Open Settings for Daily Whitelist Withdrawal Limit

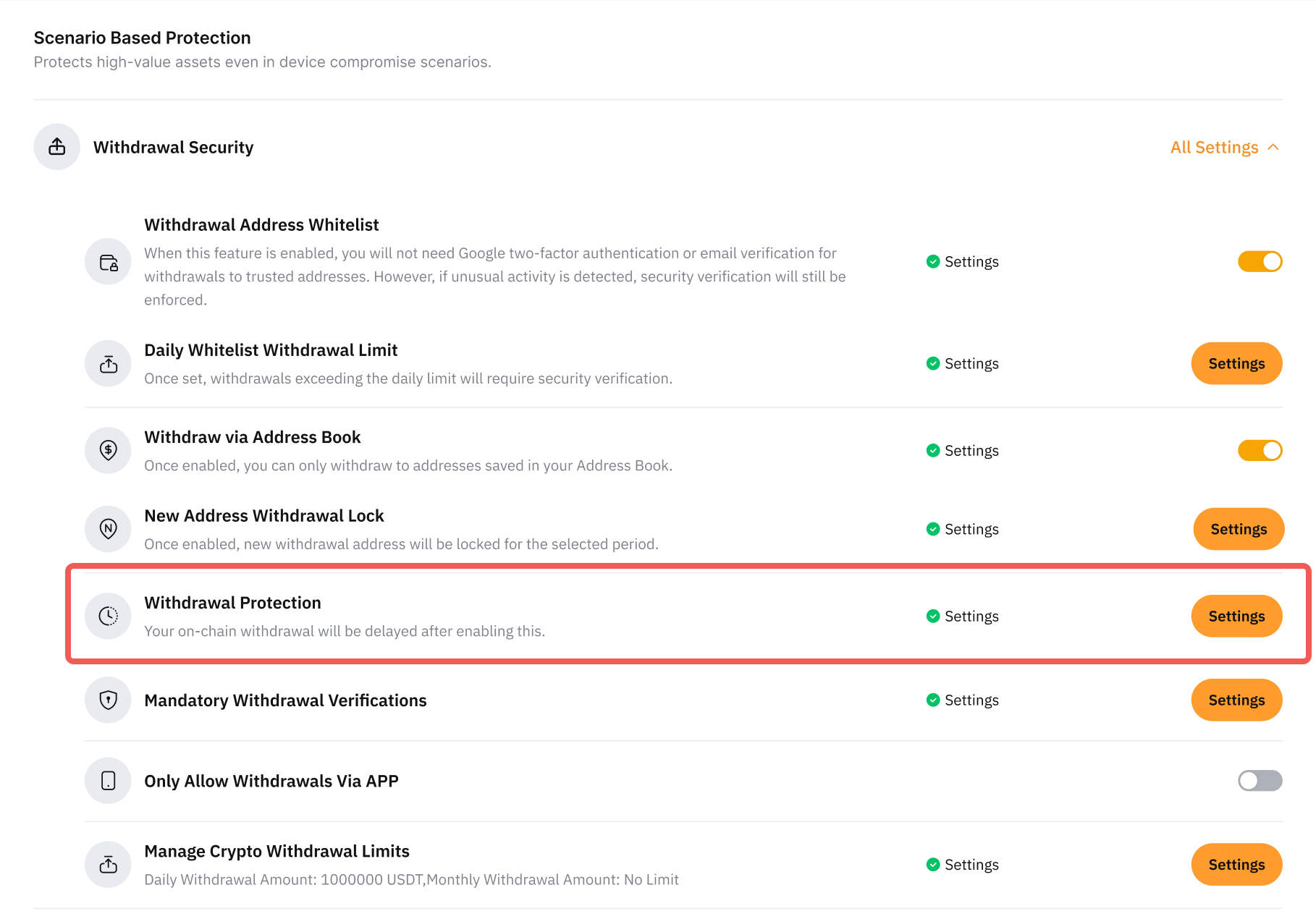pos(1236,363)
